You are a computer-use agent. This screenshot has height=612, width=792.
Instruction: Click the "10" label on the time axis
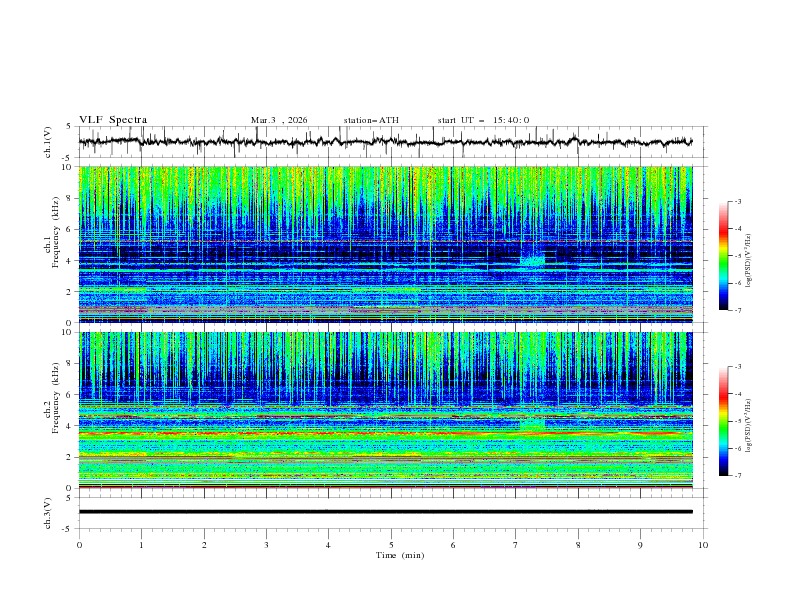pyautogui.click(x=703, y=545)
